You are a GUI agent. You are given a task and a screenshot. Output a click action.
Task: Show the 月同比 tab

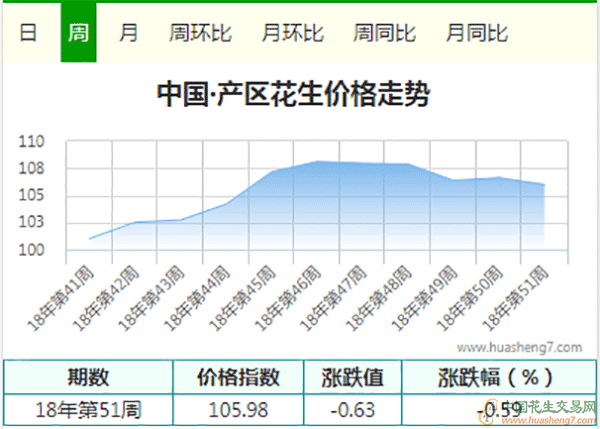[476, 32]
